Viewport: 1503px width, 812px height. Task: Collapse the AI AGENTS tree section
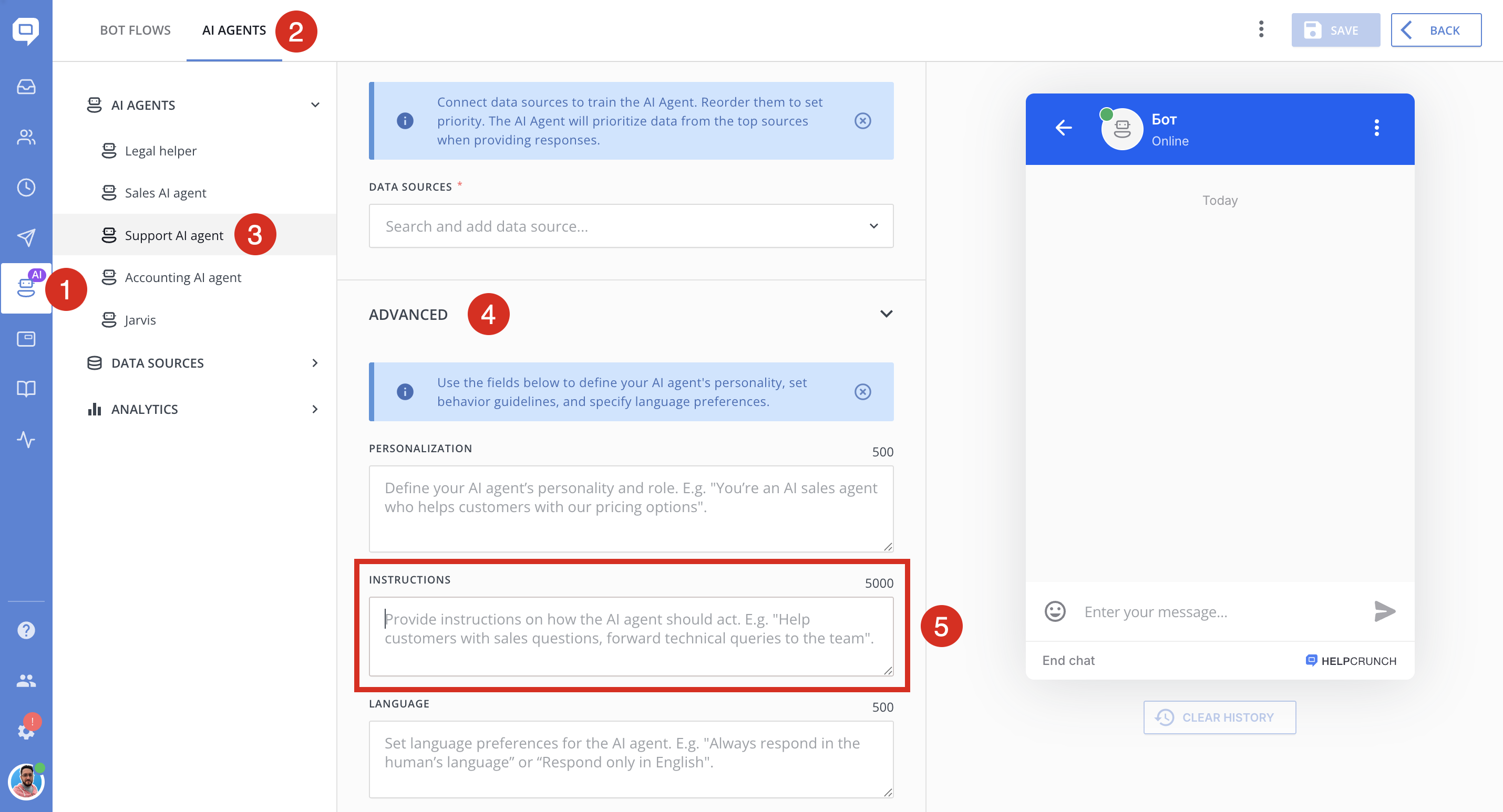click(x=315, y=105)
